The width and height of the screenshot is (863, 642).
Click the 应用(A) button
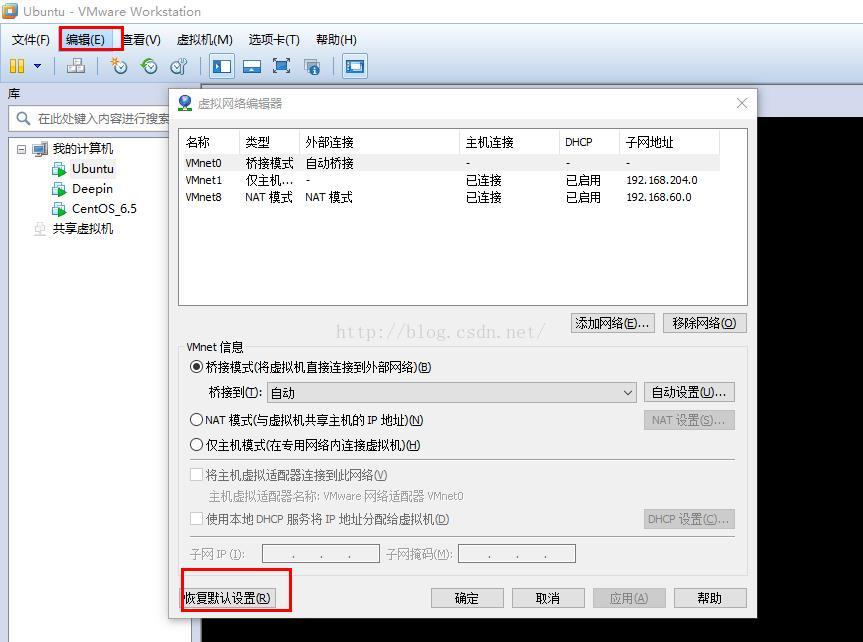coord(629,598)
